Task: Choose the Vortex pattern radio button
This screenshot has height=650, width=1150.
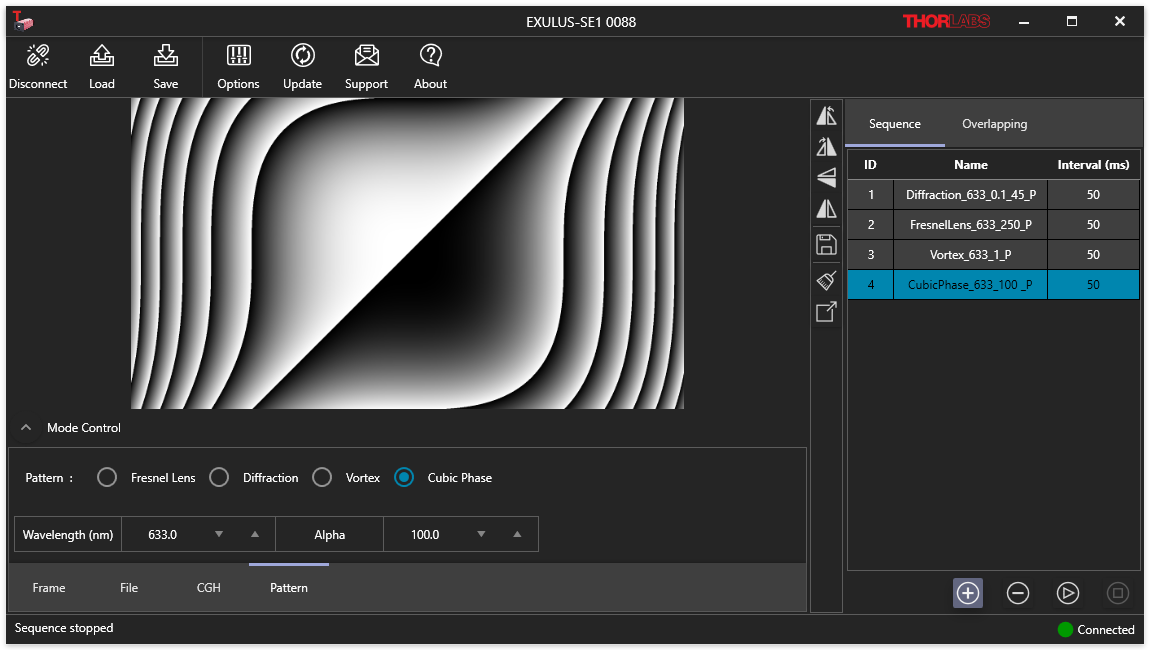Action: (322, 478)
